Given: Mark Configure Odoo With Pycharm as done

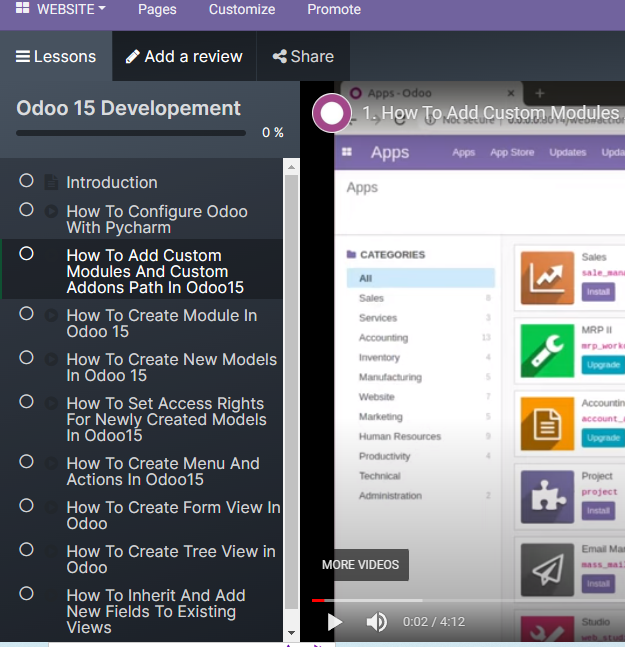Looking at the screenshot, I should click(x=26, y=210).
